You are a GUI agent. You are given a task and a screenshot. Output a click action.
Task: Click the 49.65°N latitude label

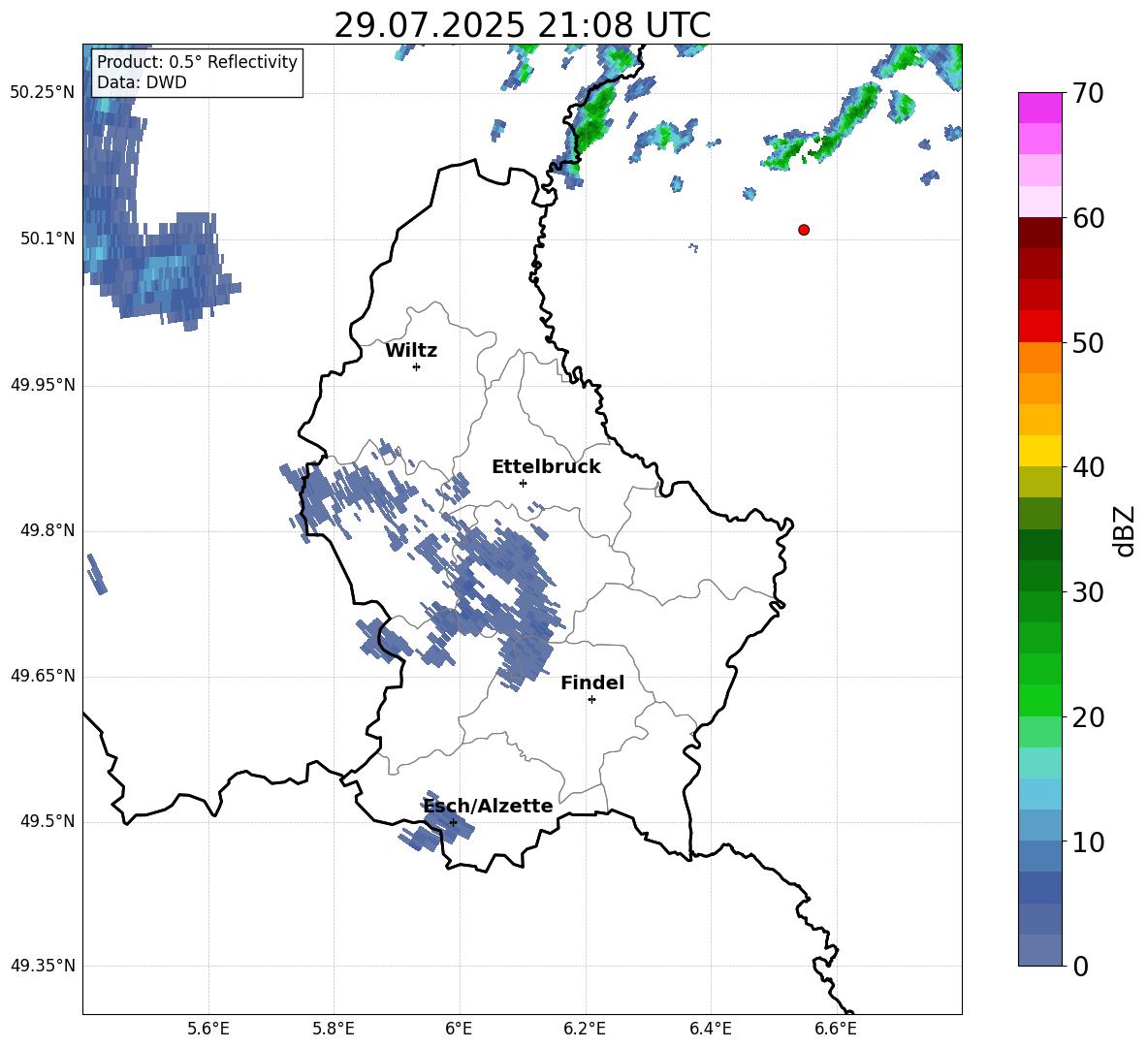pyautogui.click(x=43, y=676)
